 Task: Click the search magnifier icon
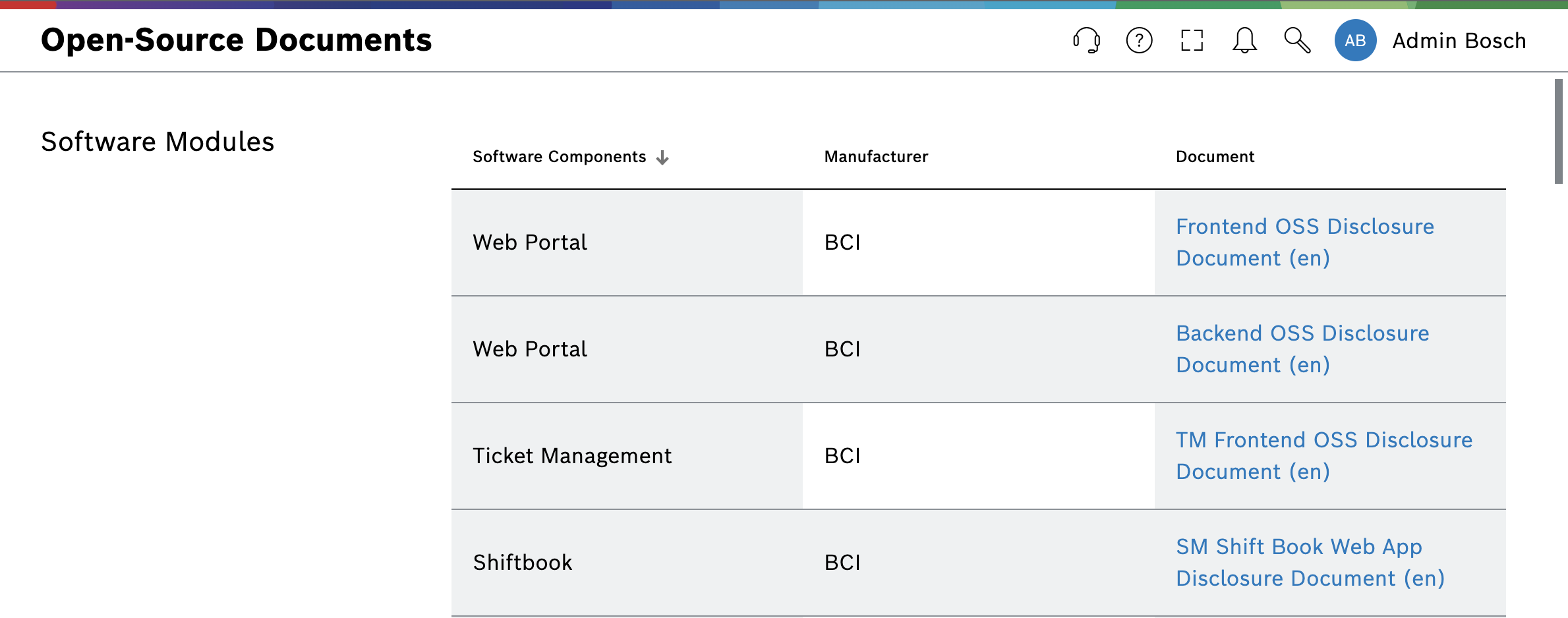coord(1297,40)
